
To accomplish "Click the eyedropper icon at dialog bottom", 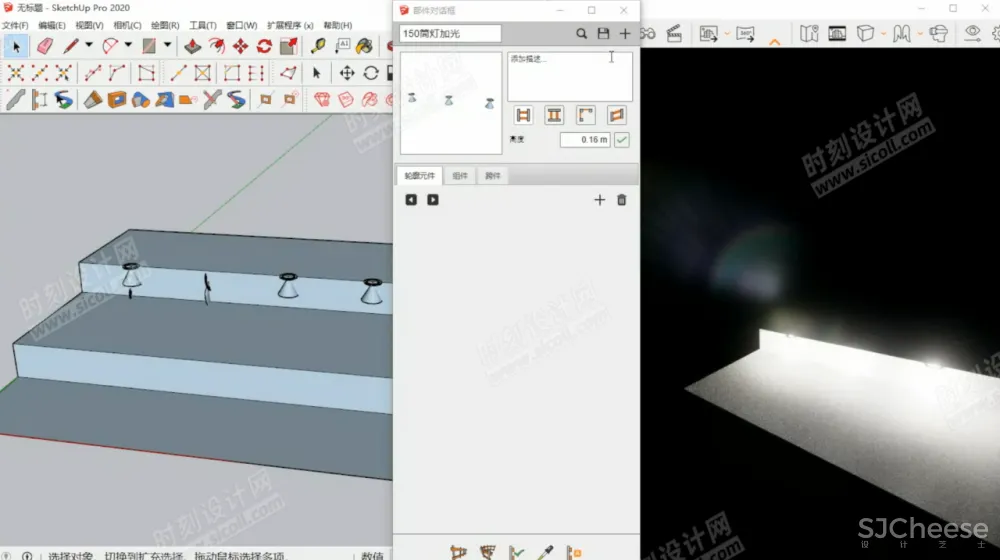I will pos(545,552).
